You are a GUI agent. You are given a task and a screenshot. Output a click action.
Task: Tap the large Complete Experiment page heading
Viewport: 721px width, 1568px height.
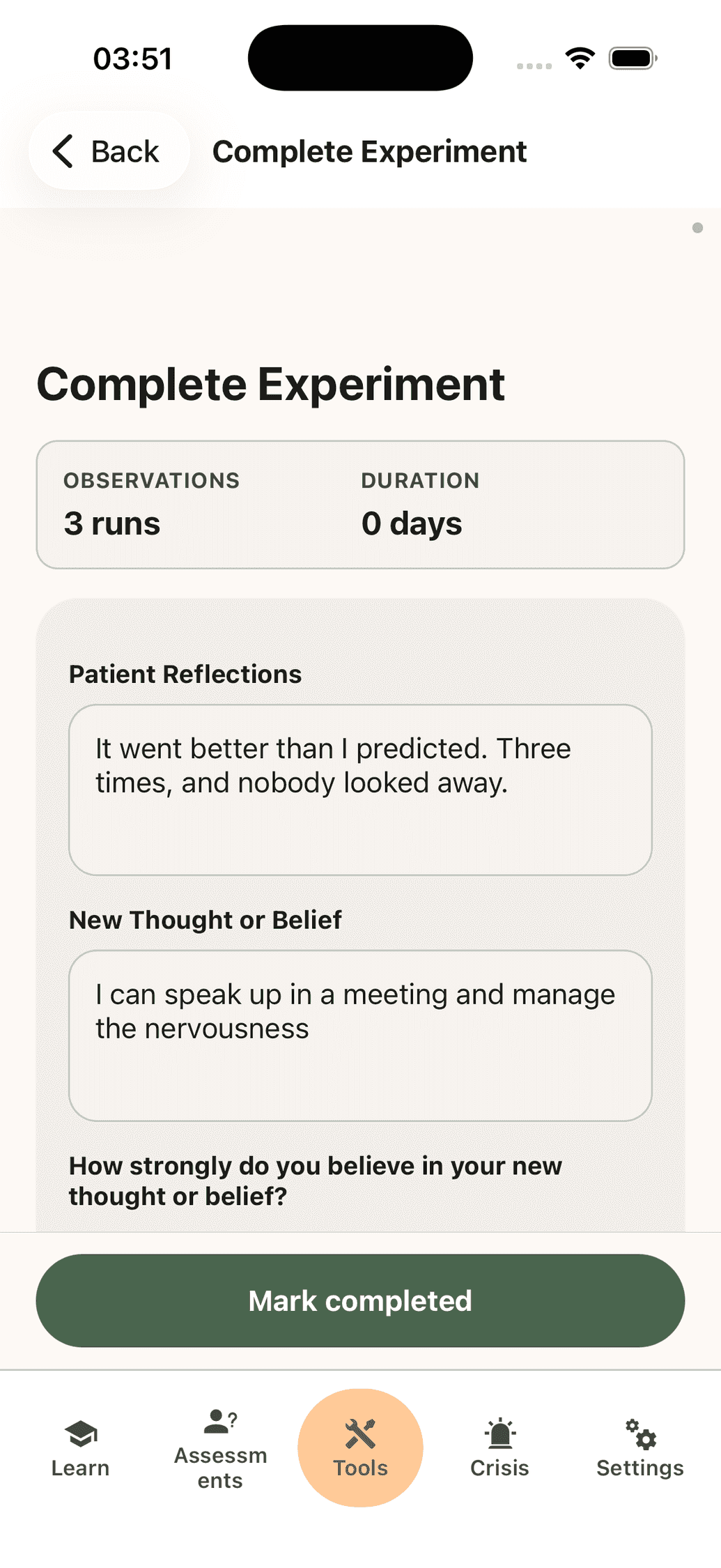click(x=270, y=384)
